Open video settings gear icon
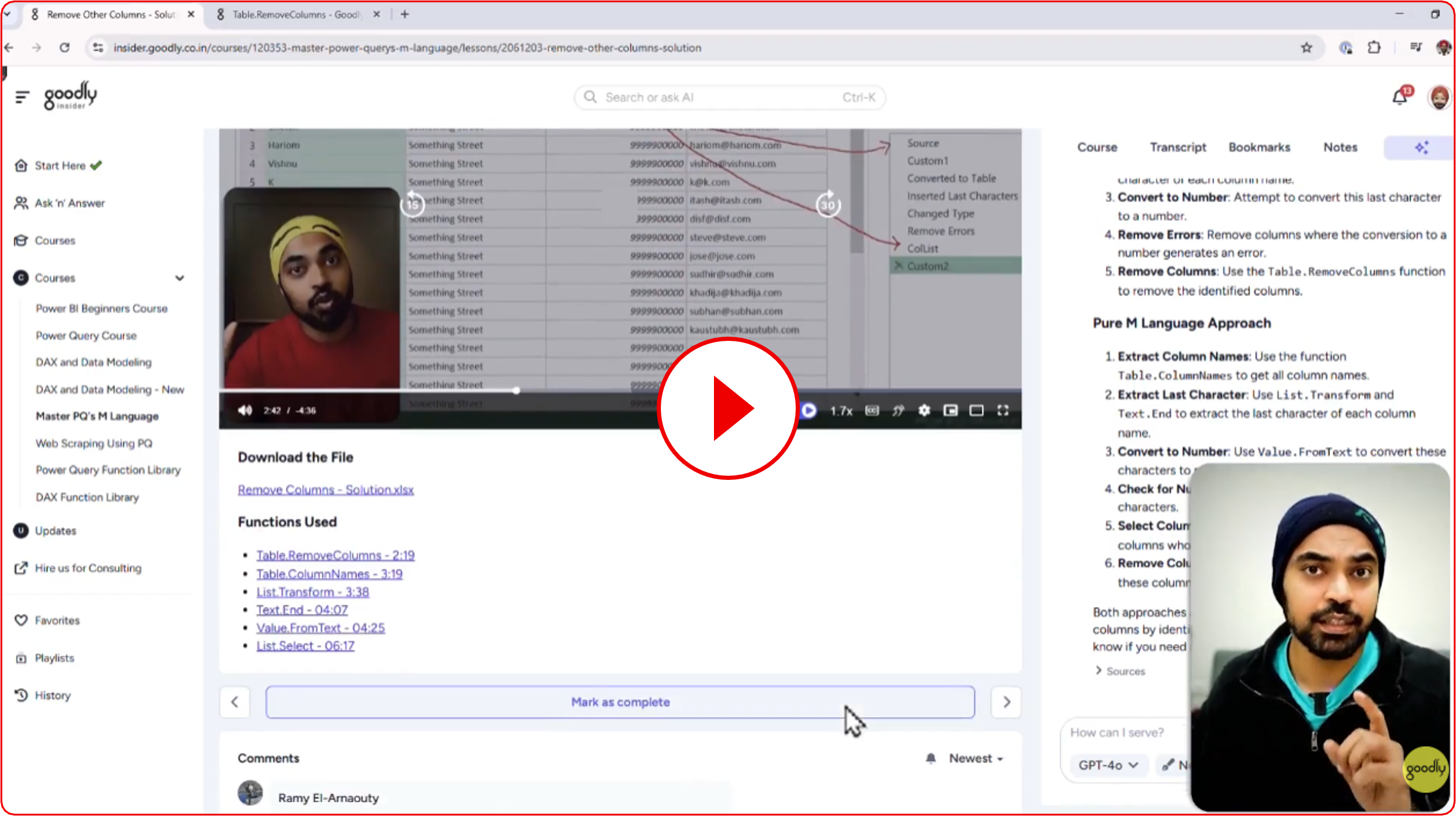 point(924,410)
